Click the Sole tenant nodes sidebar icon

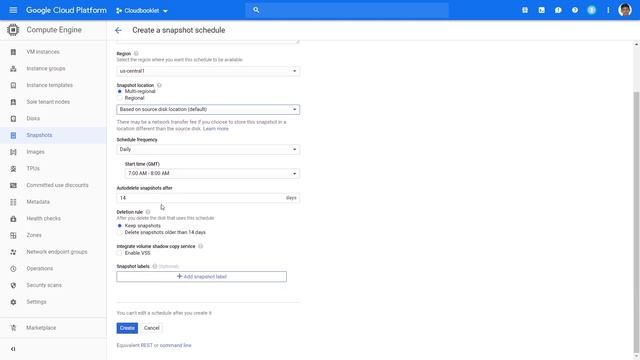point(13,102)
